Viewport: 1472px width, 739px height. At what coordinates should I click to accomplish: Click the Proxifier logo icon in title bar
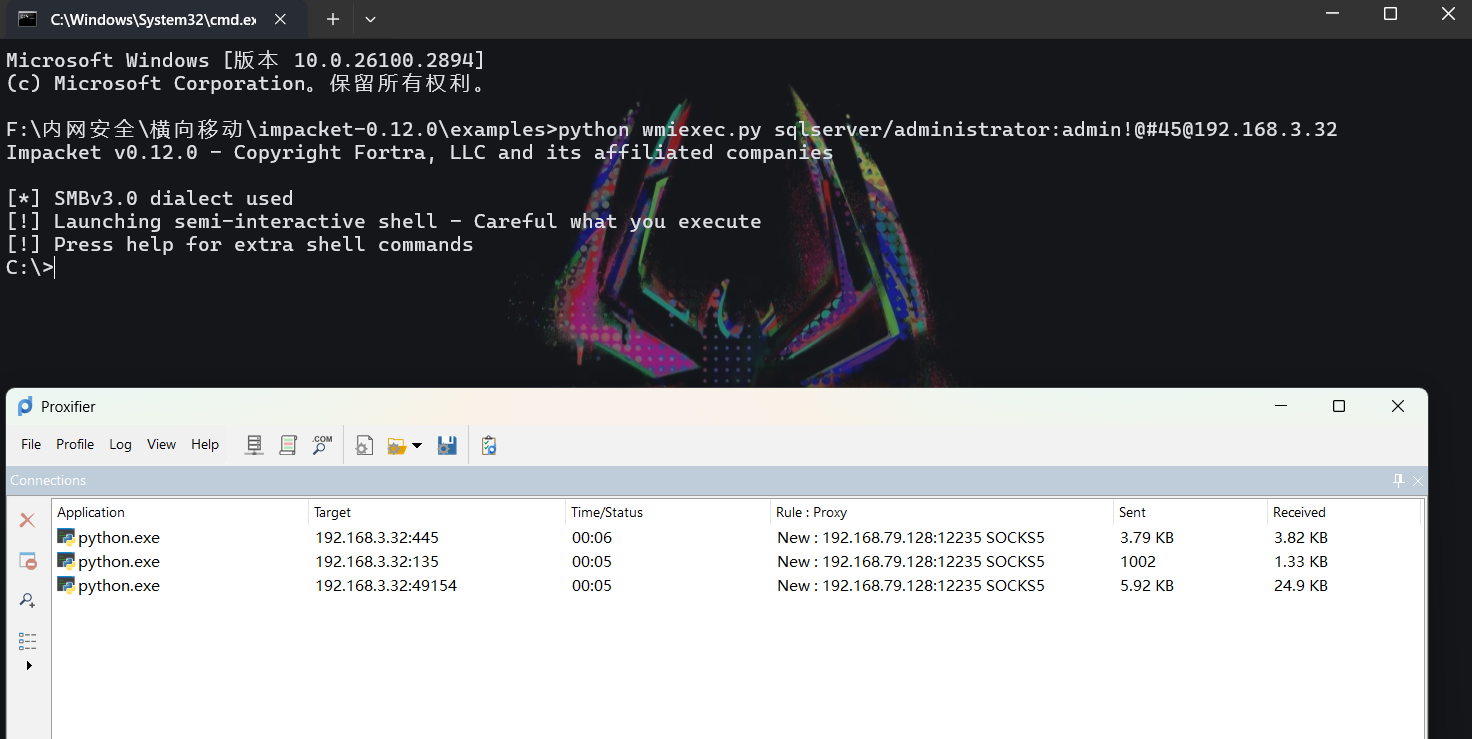click(x=26, y=406)
